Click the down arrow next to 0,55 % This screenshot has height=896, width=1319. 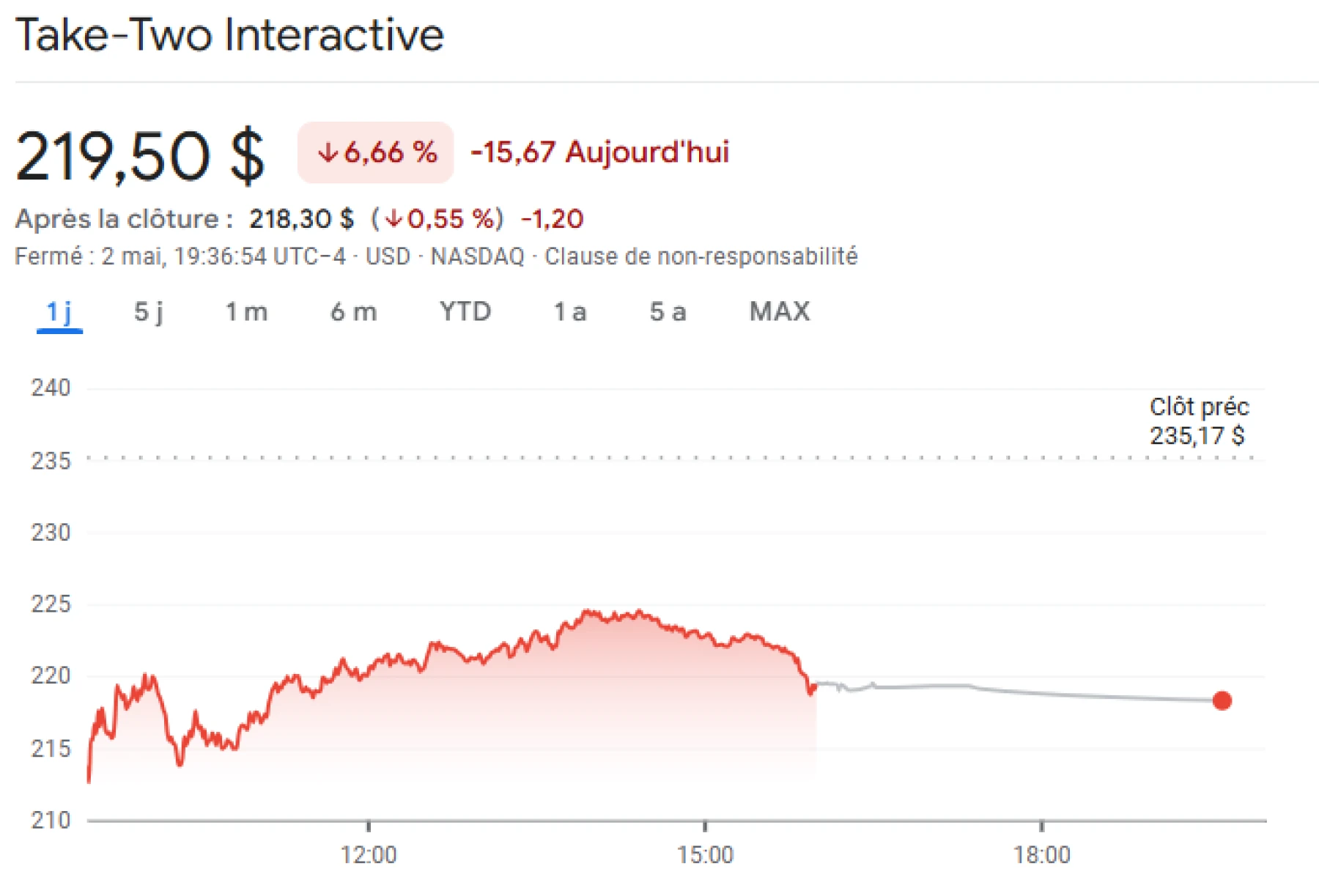(x=394, y=218)
